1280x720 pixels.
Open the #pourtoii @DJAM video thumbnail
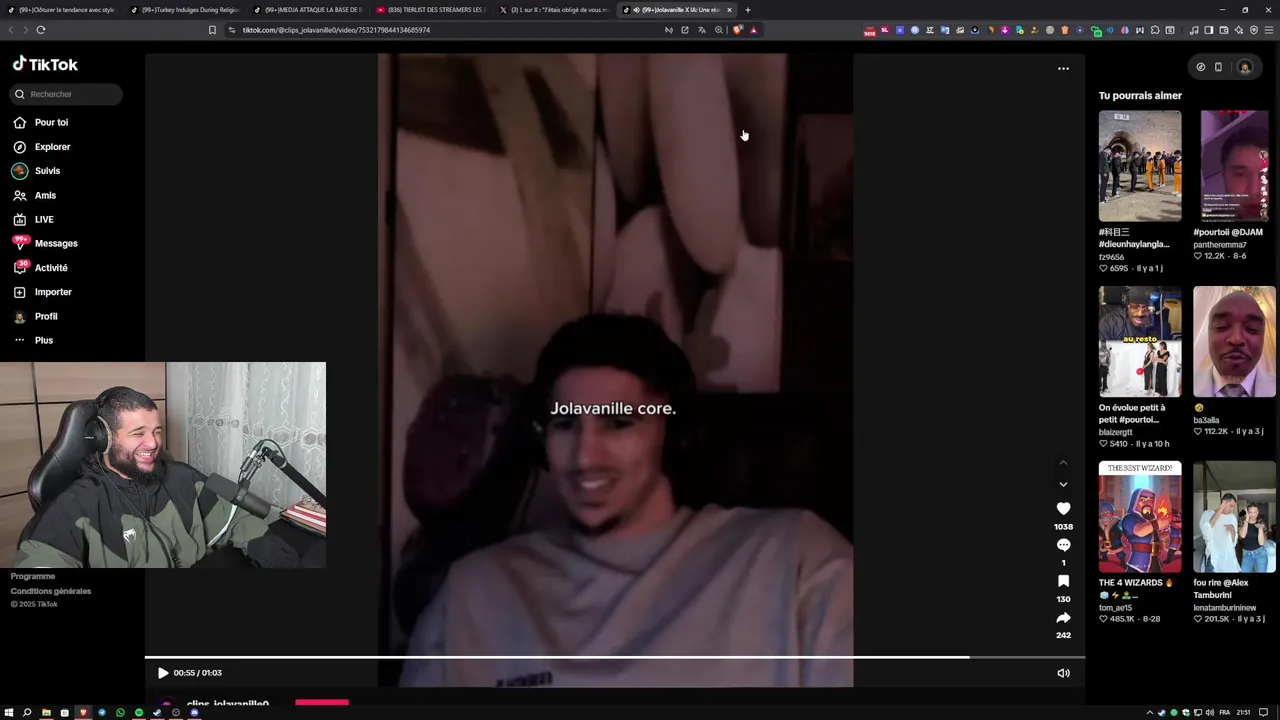click(1234, 166)
